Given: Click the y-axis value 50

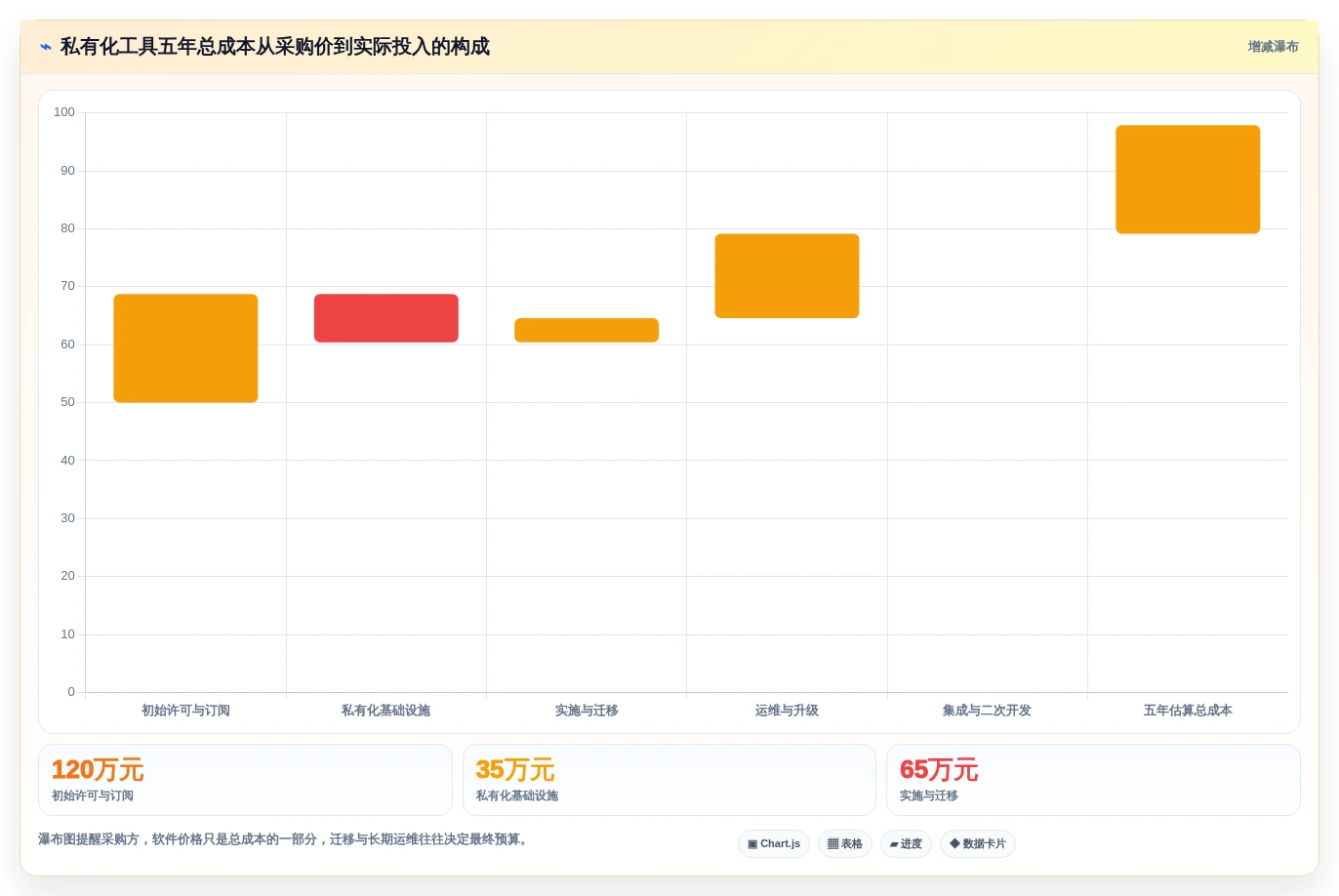Looking at the screenshot, I should coord(67,402).
